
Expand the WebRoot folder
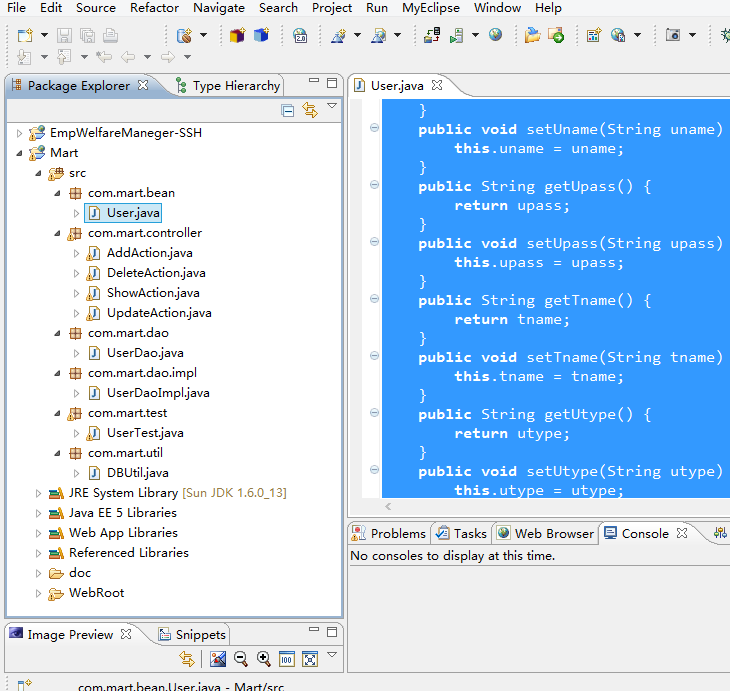pos(38,593)
